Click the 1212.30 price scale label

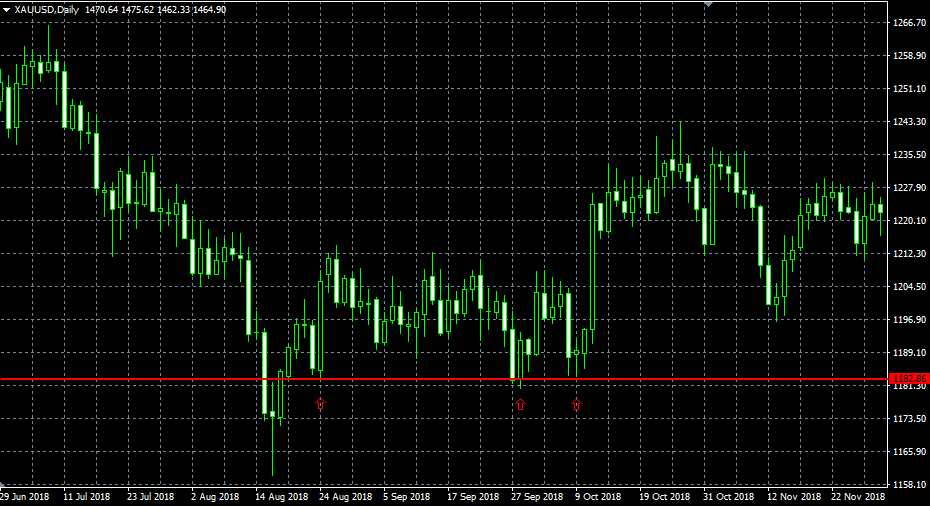[909, 253]
